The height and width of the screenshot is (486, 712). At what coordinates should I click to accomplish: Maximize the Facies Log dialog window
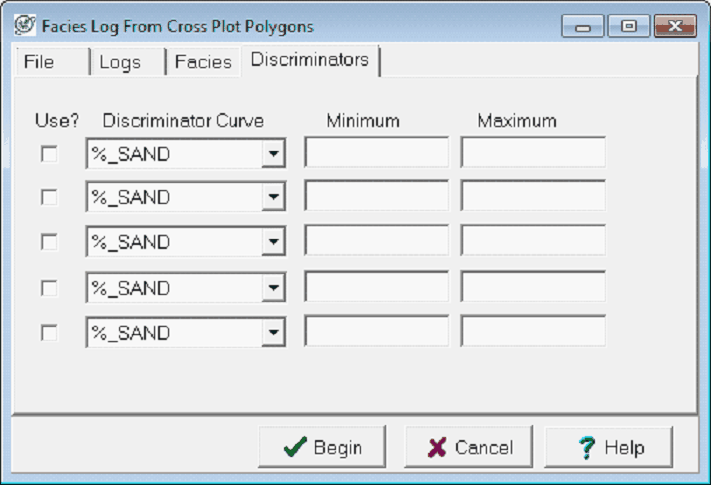point(630,26)
